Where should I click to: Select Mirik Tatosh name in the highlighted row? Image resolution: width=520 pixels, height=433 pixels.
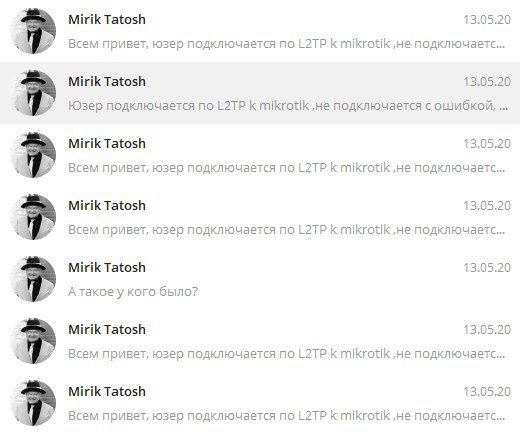107,82
